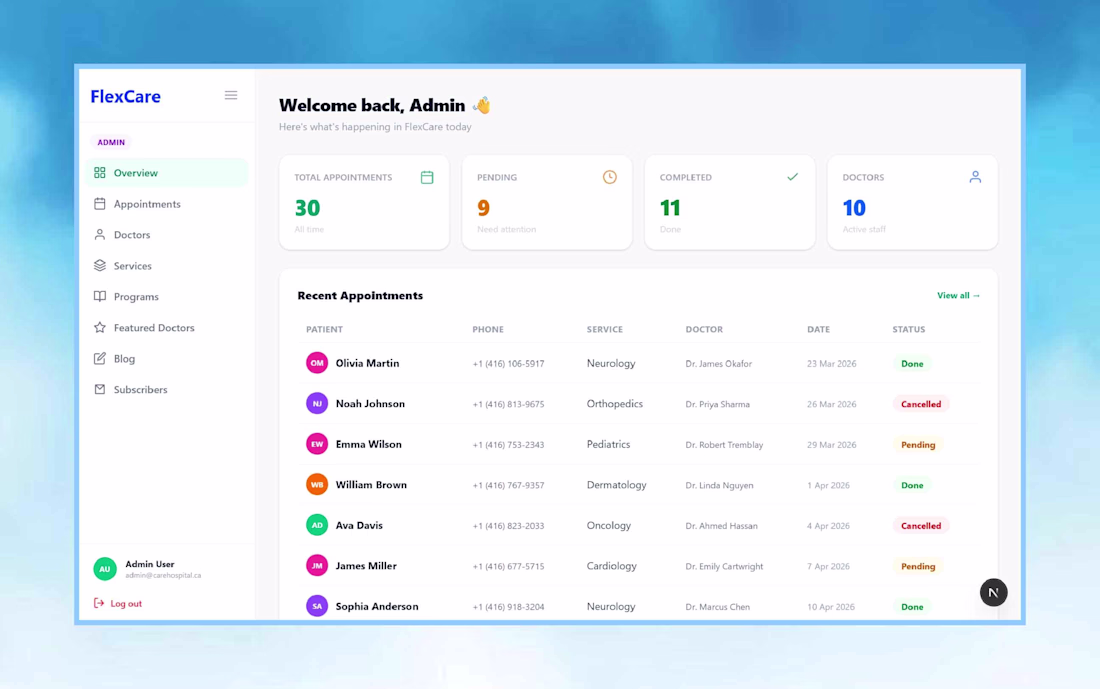This screenshot has height=689, width=1100.
Task: Click William Brown's WB avatar
Action: [317, 484]
